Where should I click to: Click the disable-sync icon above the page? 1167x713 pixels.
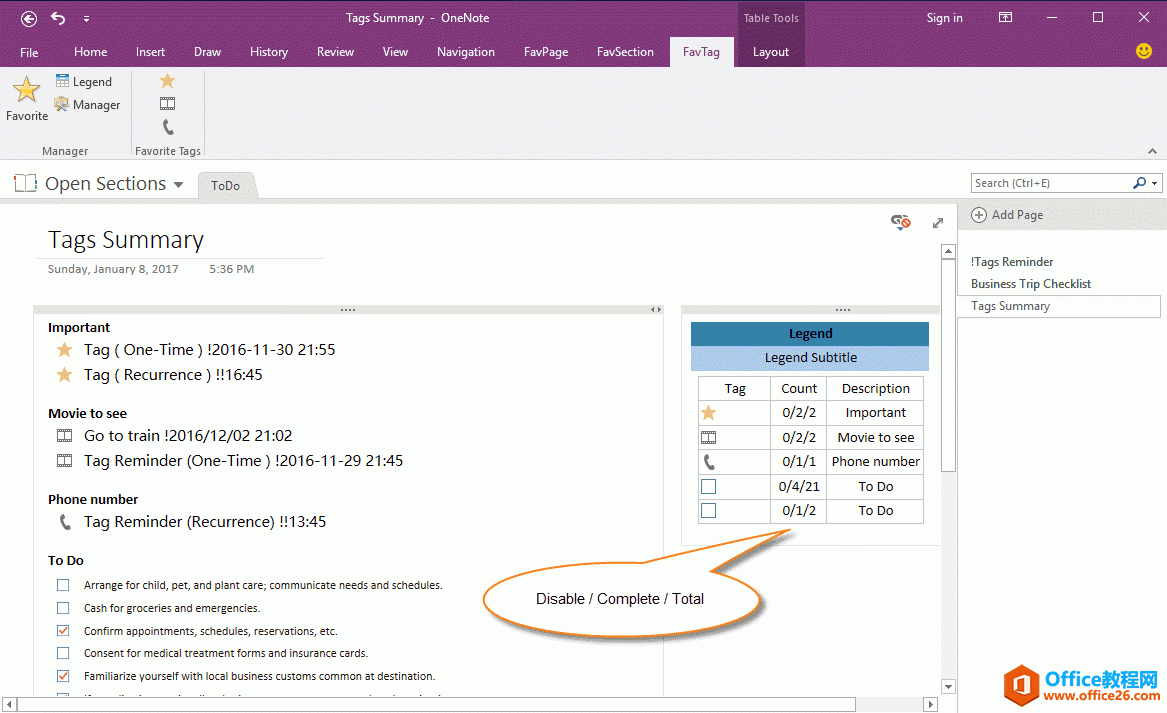pos(900,223)
